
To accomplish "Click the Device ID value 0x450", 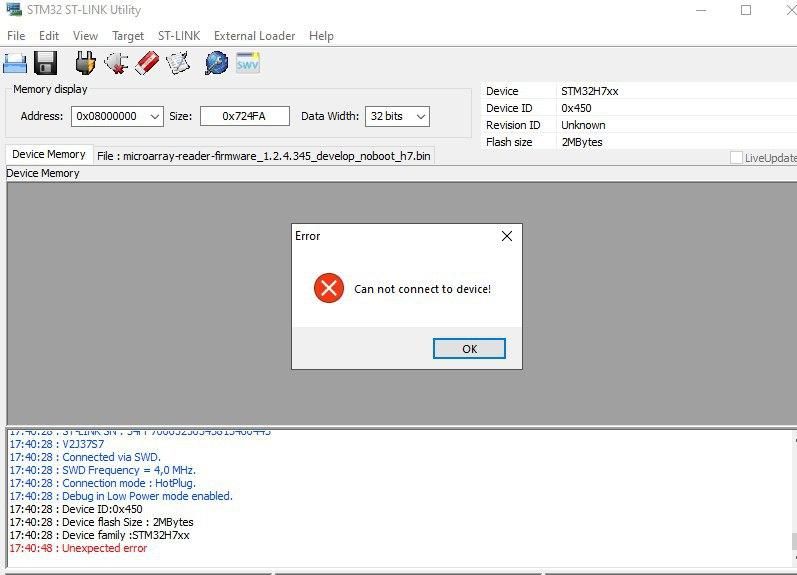I will pyautogui.click(x=576, y=108).
